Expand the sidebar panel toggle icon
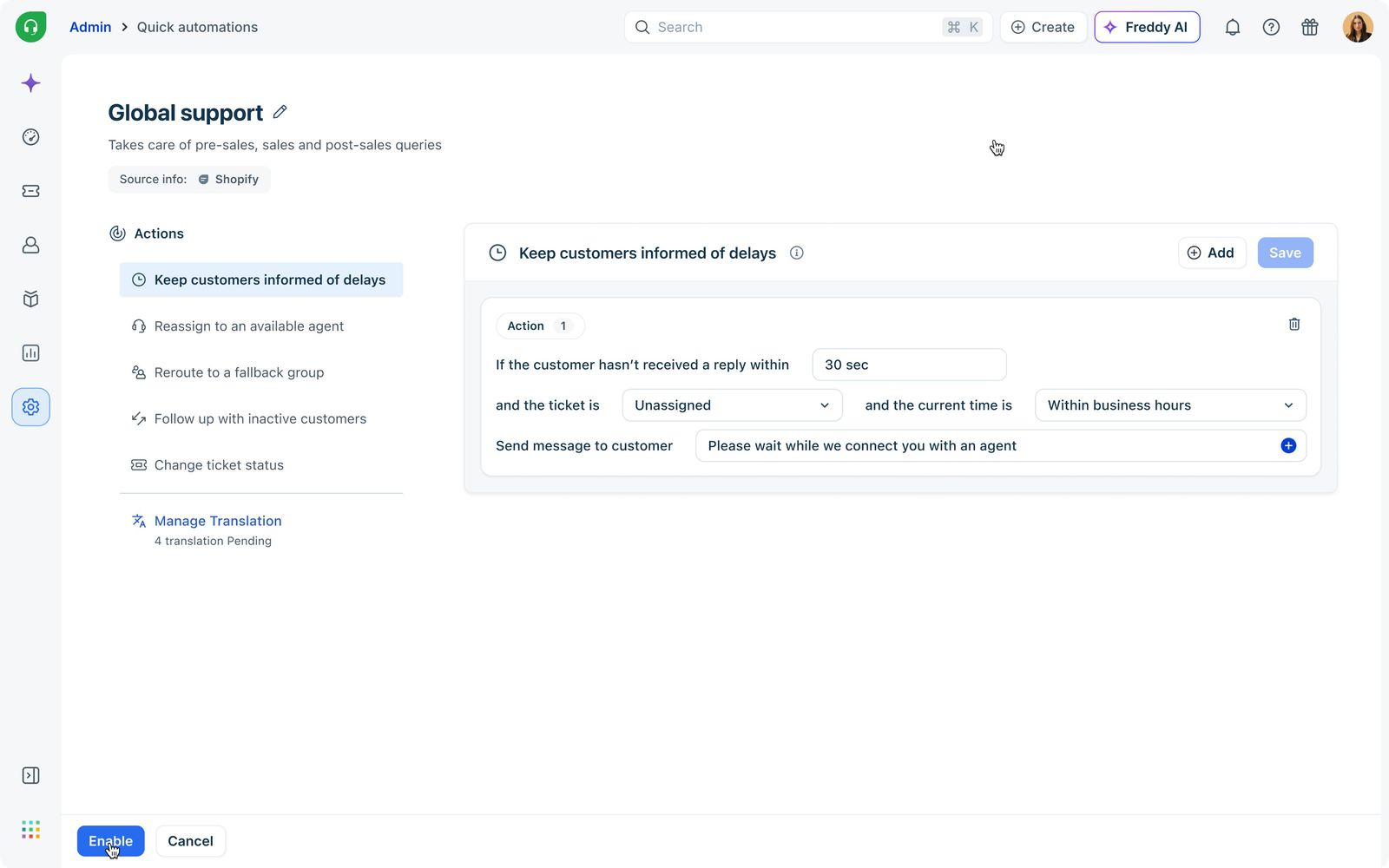The width and height of the screenshot is (1389, 868). [30, 775]
